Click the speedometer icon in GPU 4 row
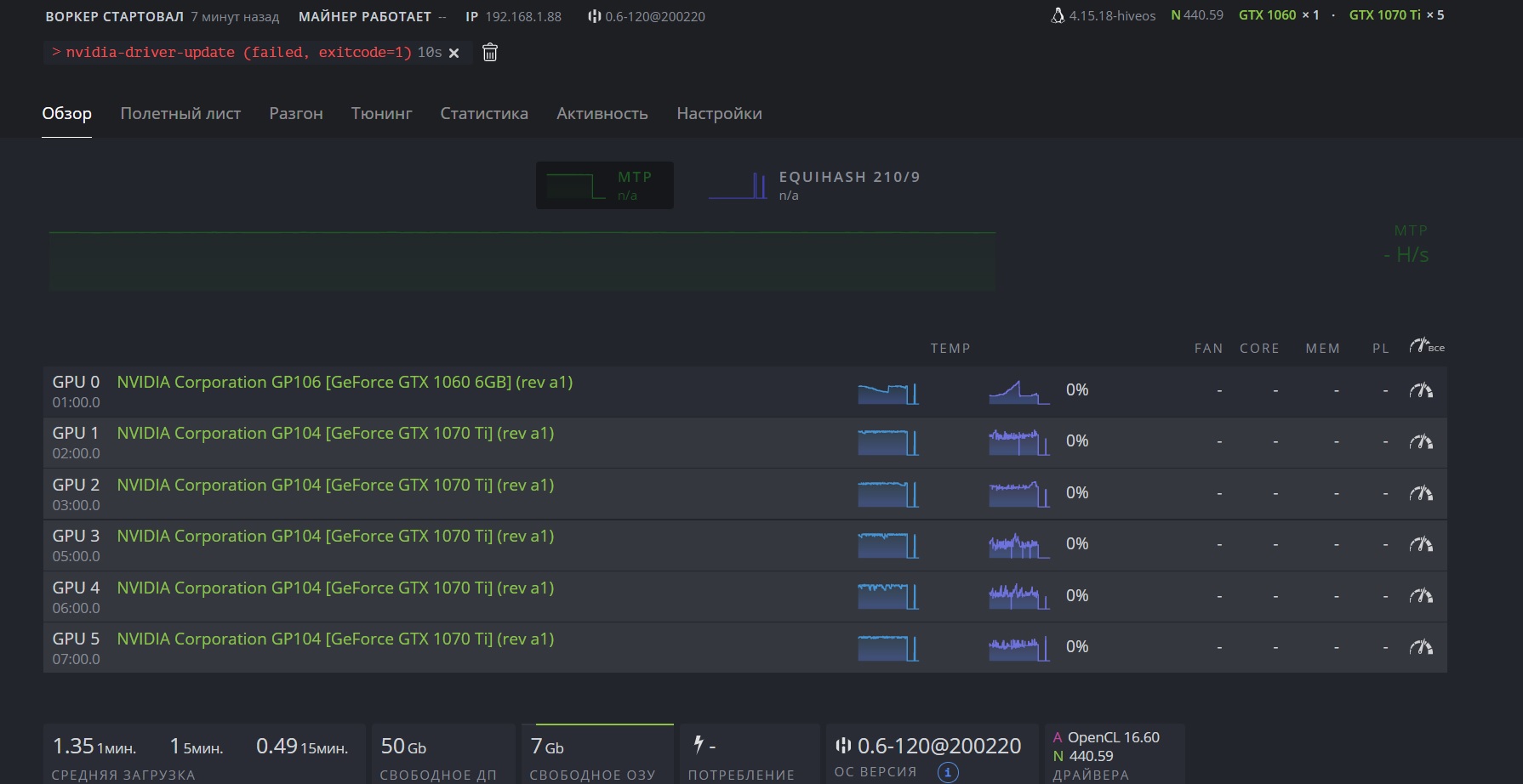This screenshot has height=784, width=1523. tap(1421, 596)
